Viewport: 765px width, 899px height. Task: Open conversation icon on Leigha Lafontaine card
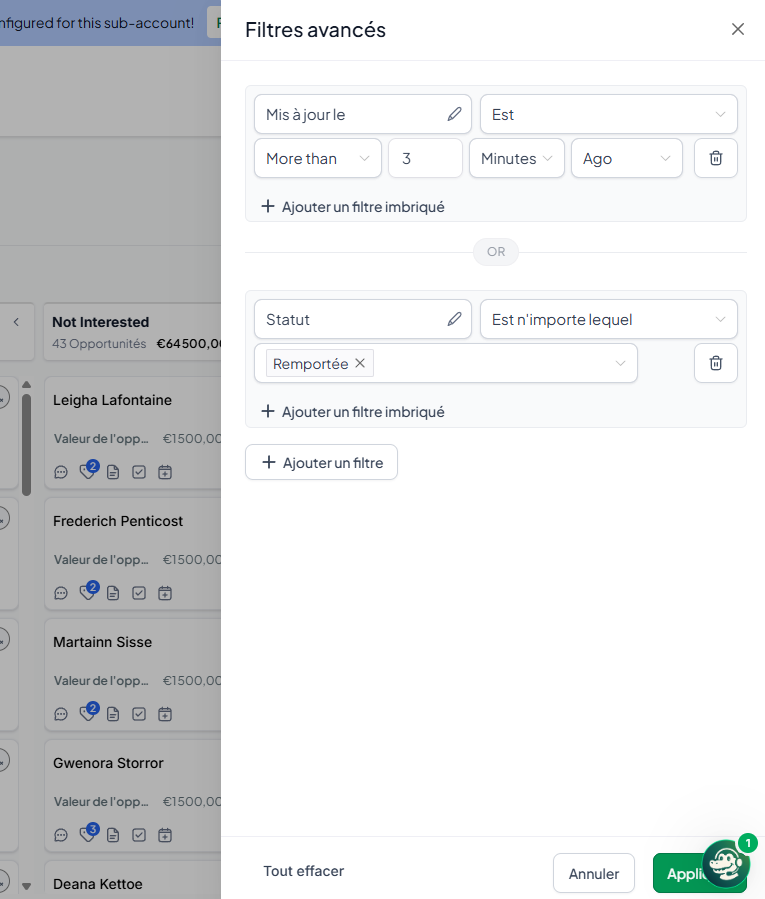(x=61, y=472)
